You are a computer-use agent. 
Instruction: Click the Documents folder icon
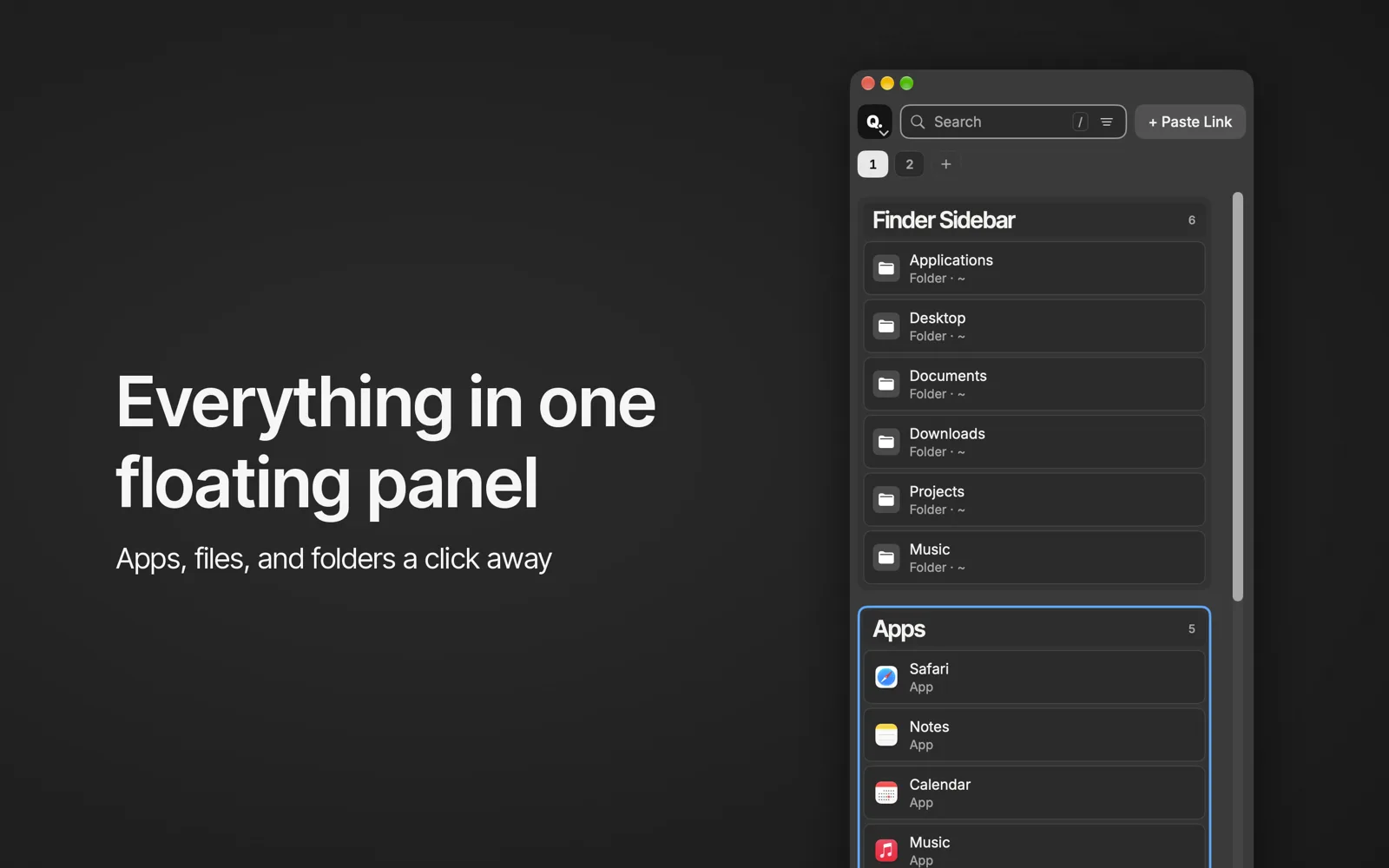tap(886, 384)
